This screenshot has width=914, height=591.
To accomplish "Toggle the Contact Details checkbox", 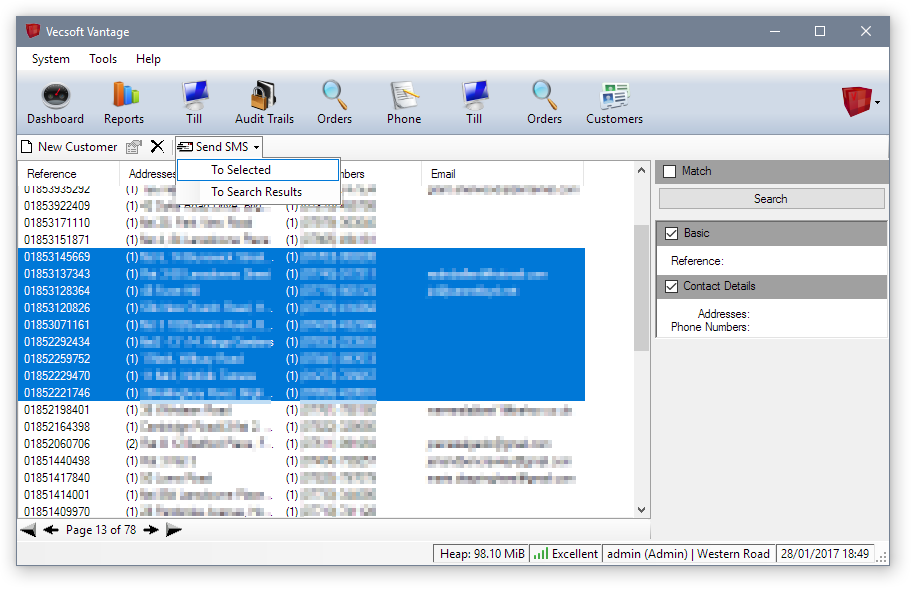I will pos(672,286).
